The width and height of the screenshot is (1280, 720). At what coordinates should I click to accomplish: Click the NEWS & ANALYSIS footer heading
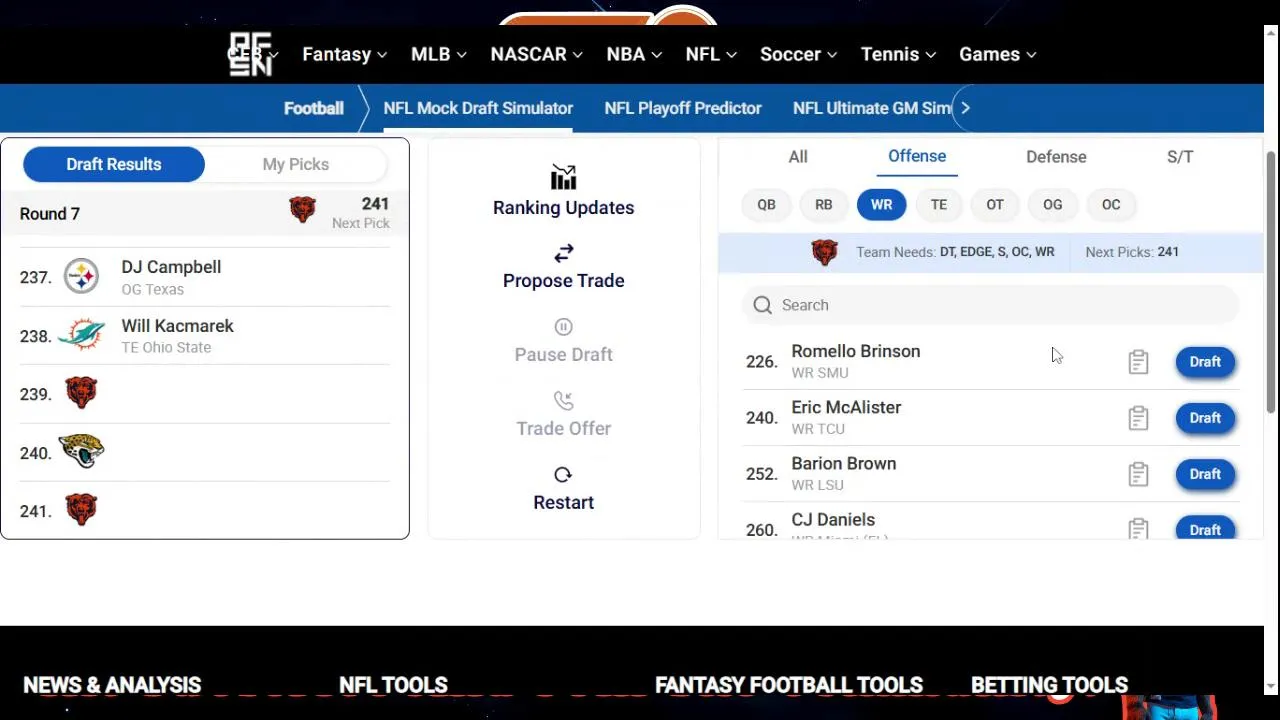coord(112,685)
